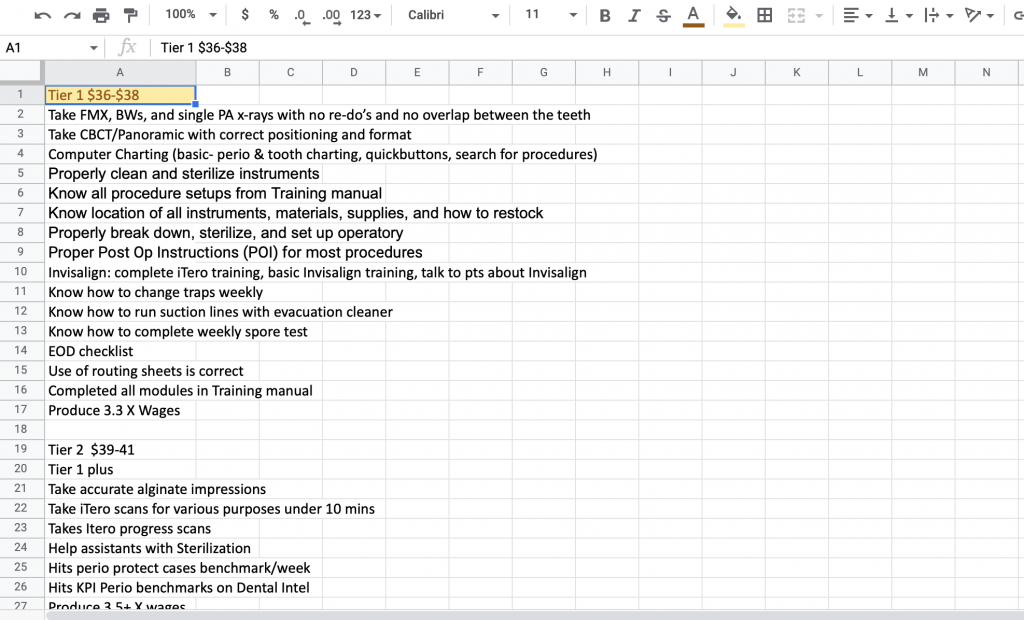Select the Paint format tool

point(131,15)
